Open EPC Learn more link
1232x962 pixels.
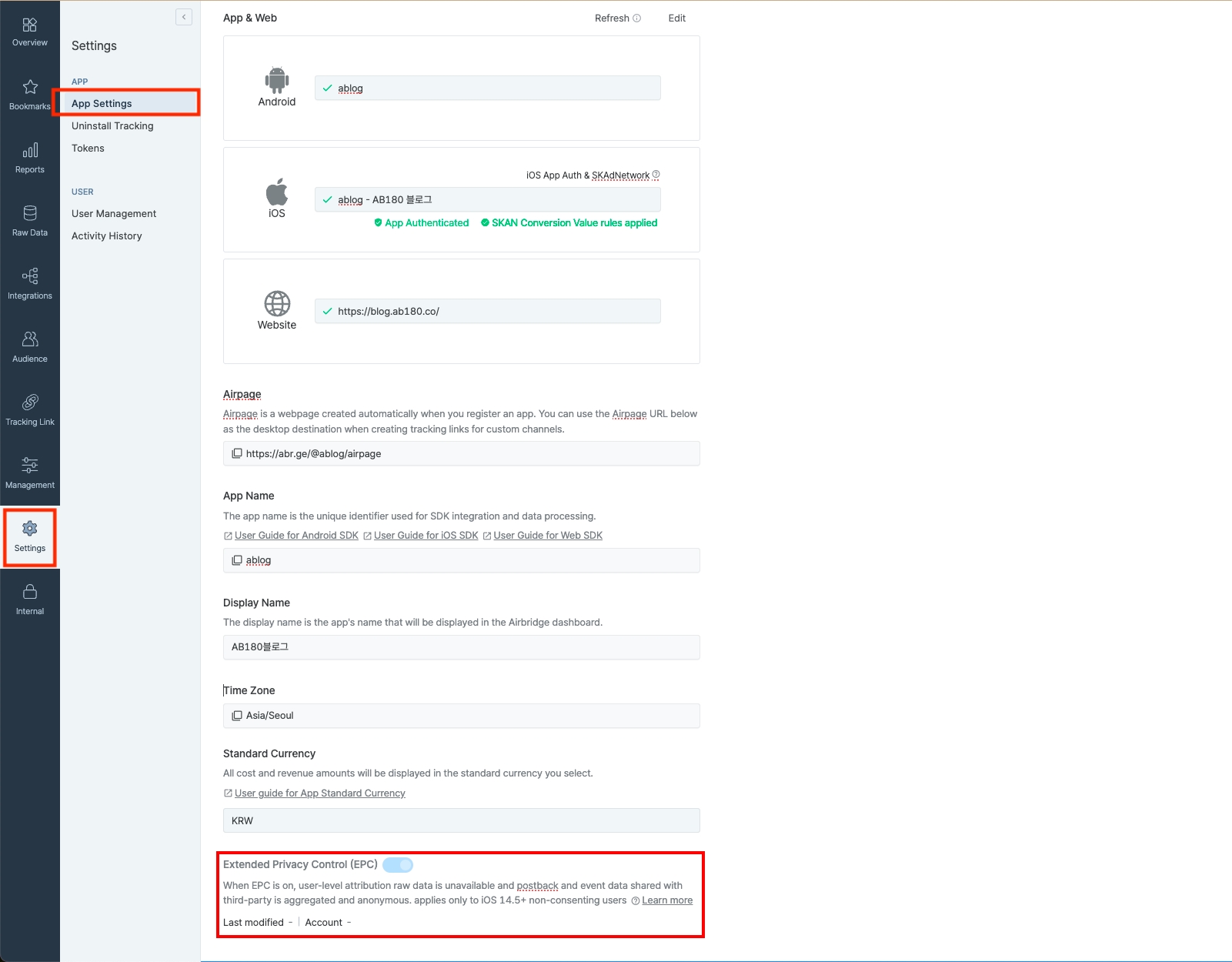pos(666,900)
